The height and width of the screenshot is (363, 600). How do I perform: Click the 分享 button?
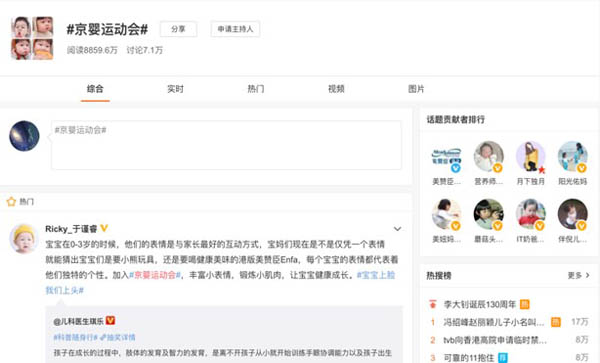(x=178, y=29)
